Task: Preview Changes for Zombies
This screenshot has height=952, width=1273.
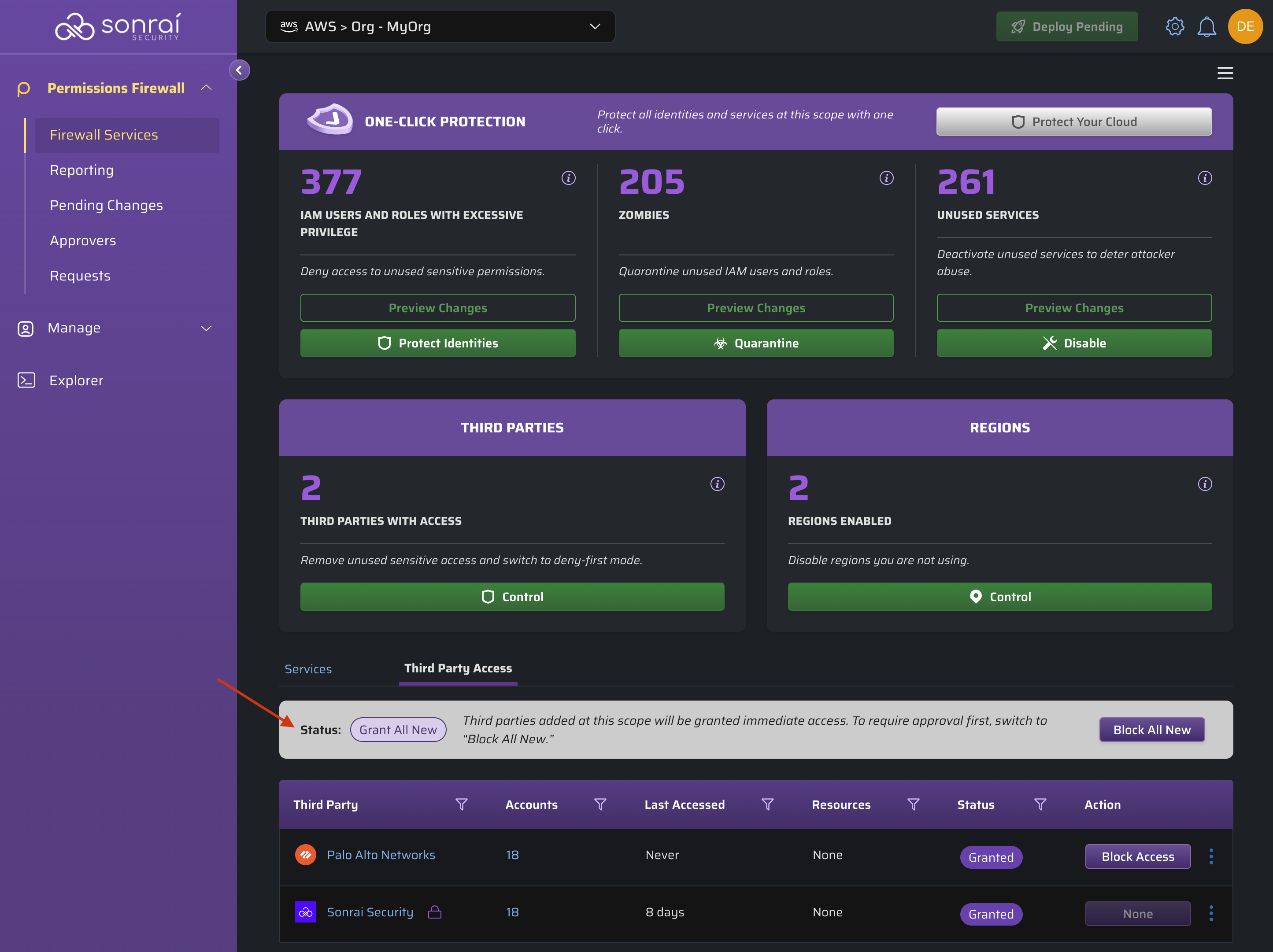Action: tap(755, 308)
